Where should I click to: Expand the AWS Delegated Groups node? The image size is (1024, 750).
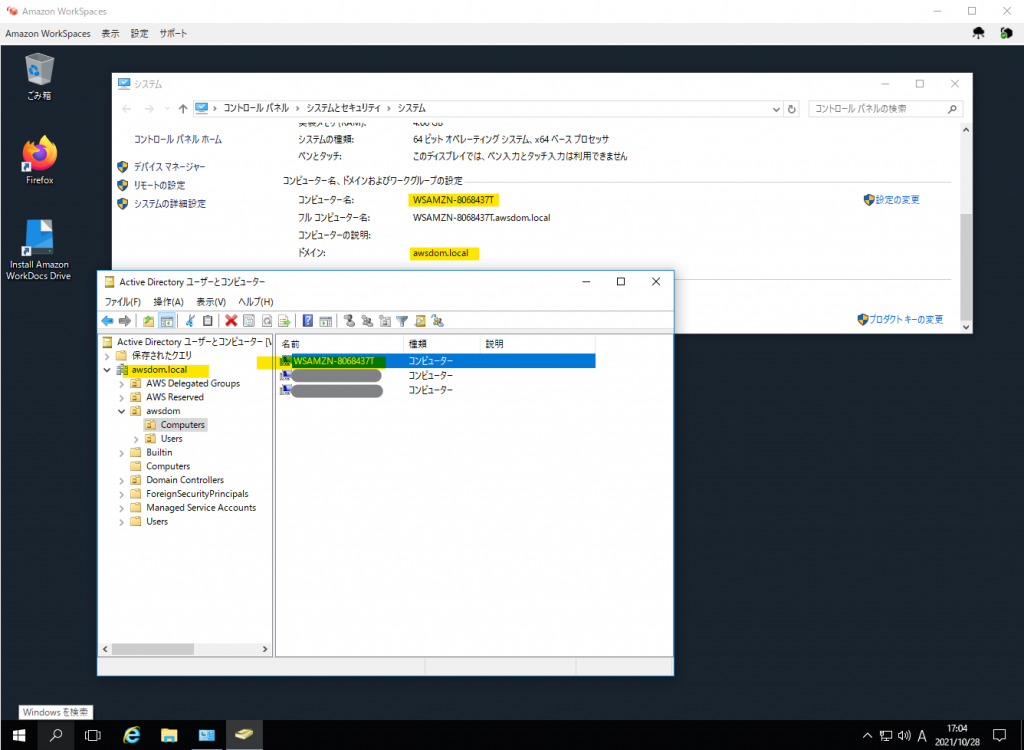pos(122,383)
